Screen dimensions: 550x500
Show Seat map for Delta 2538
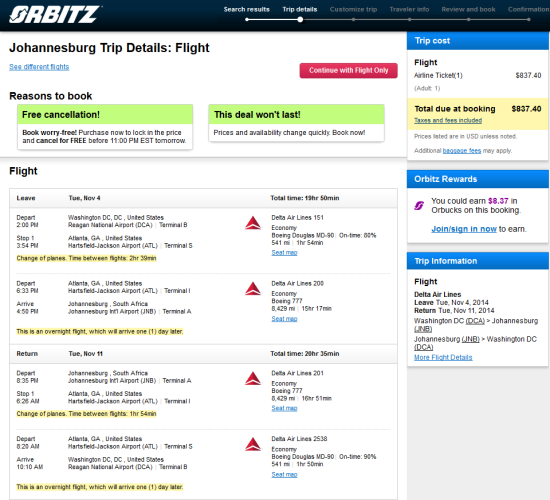pos(284,474)
